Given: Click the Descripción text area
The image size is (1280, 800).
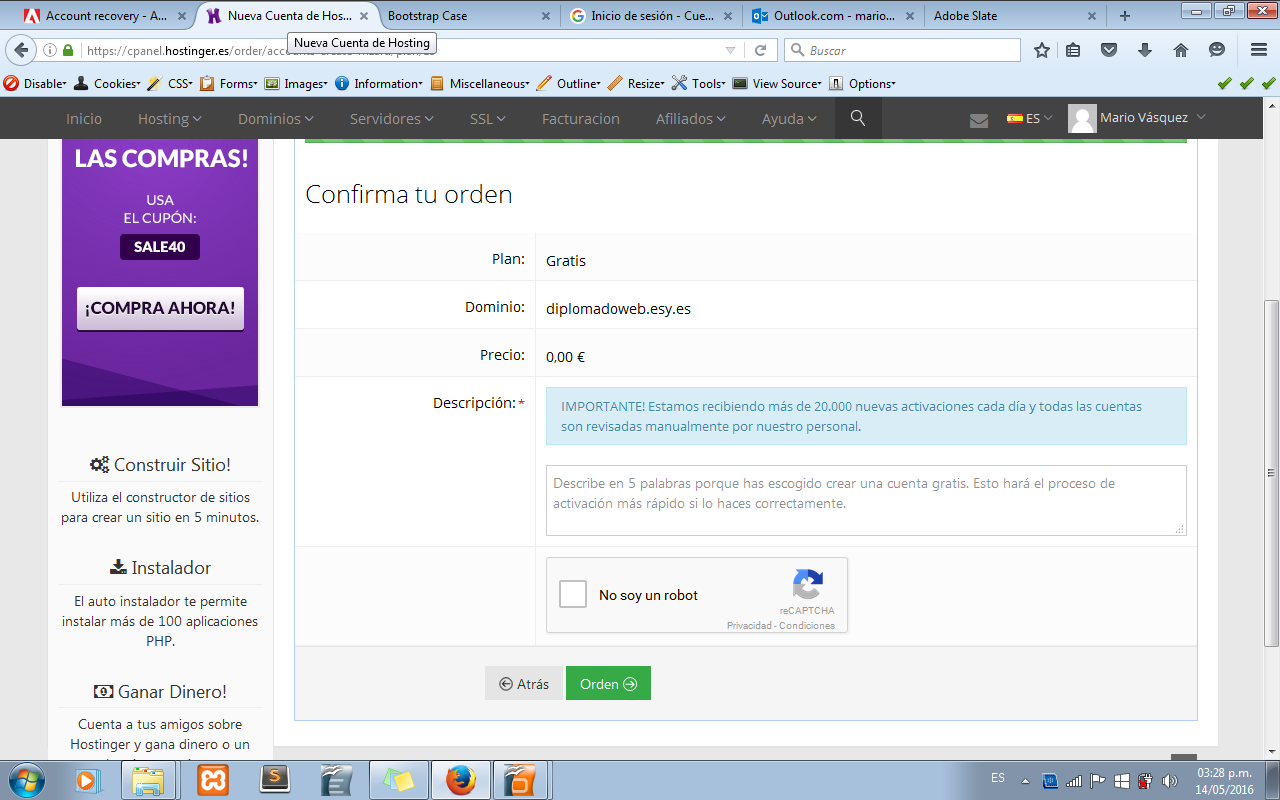Looking at the screenshot, I should 865,500.
